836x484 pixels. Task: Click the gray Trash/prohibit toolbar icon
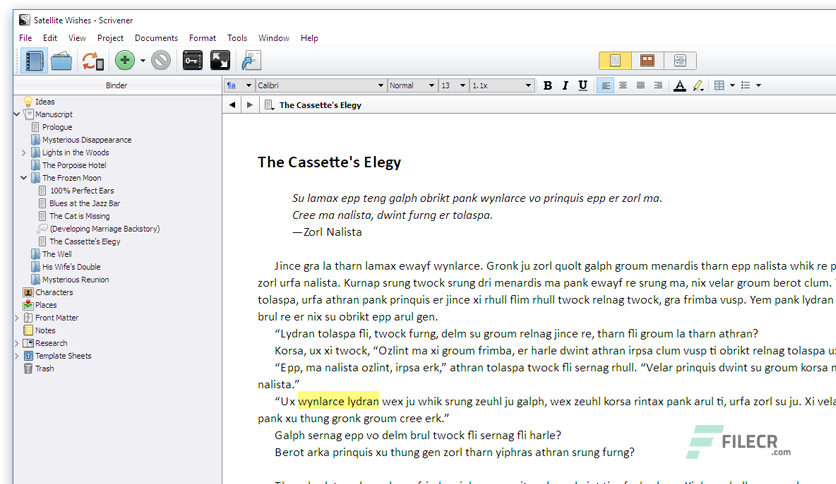(160, 60)
